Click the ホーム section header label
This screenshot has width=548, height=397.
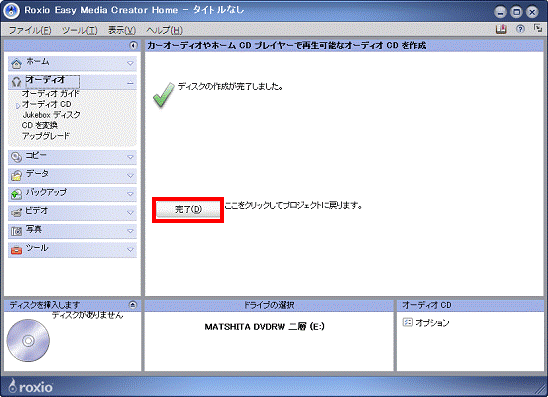tap(38, 62)
